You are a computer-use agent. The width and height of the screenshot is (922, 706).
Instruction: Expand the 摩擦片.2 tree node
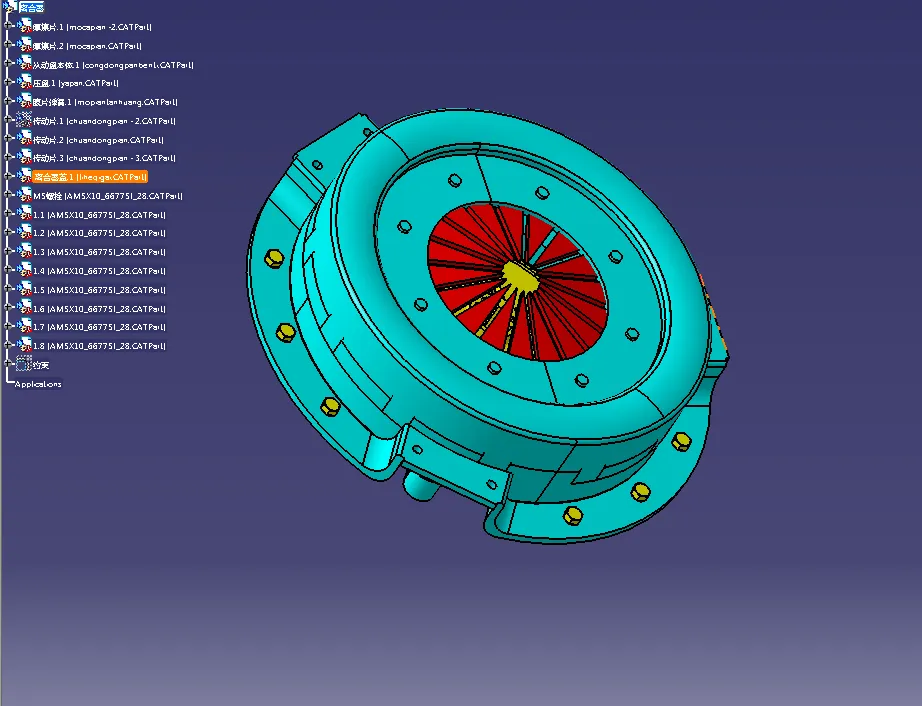click(8, 45)
